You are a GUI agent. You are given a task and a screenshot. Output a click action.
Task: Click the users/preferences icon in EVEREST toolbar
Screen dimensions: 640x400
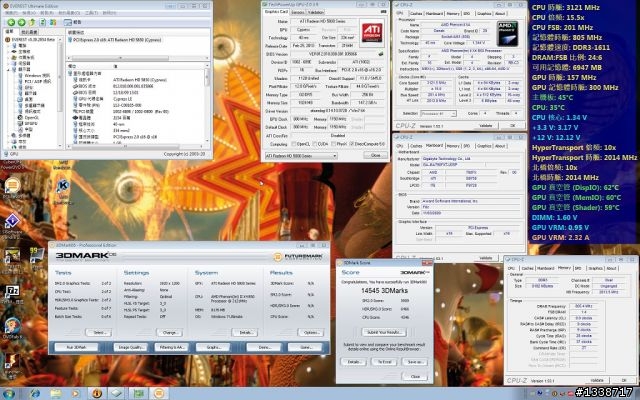coord(53,22)
